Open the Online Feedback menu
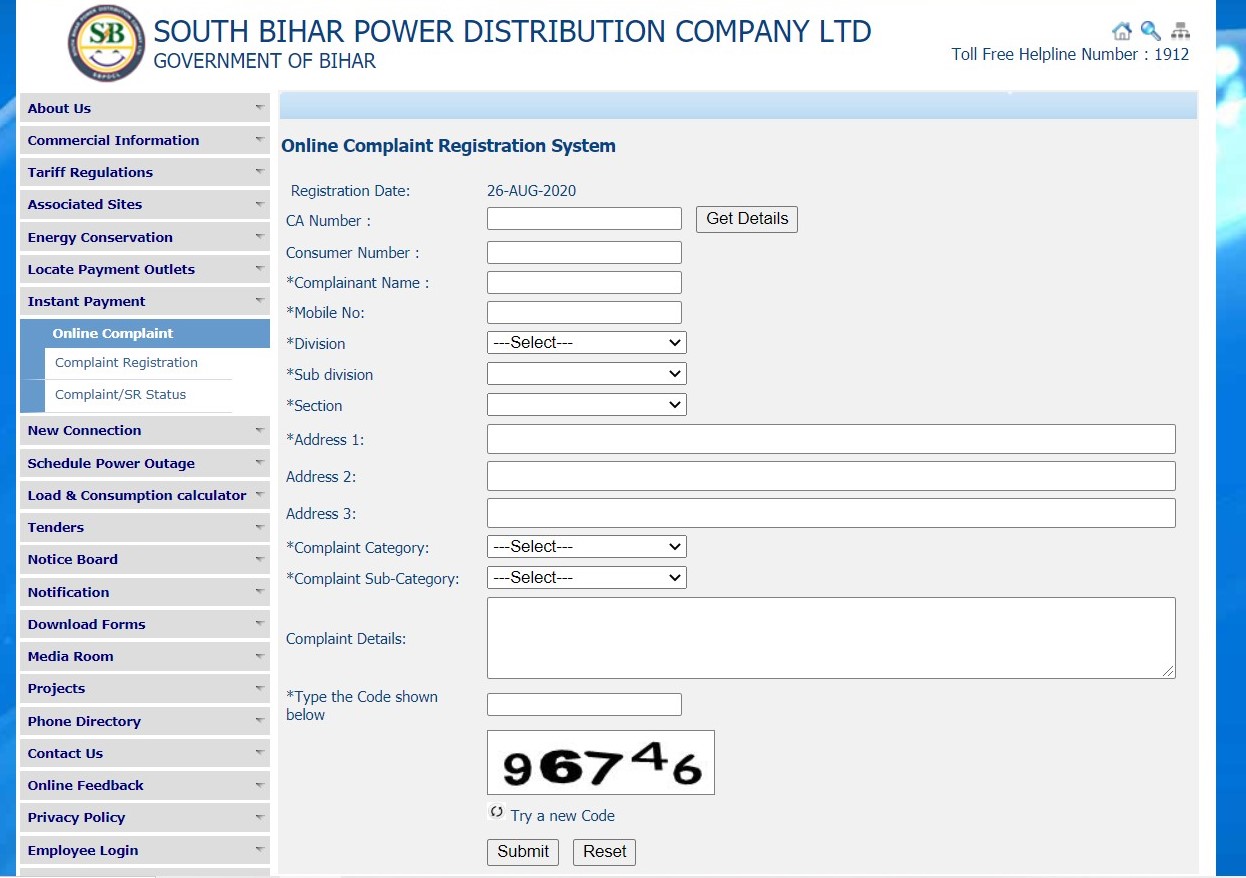Image resolution: width=1246 pixels, height=878 pixels. (x=145, y=785)
